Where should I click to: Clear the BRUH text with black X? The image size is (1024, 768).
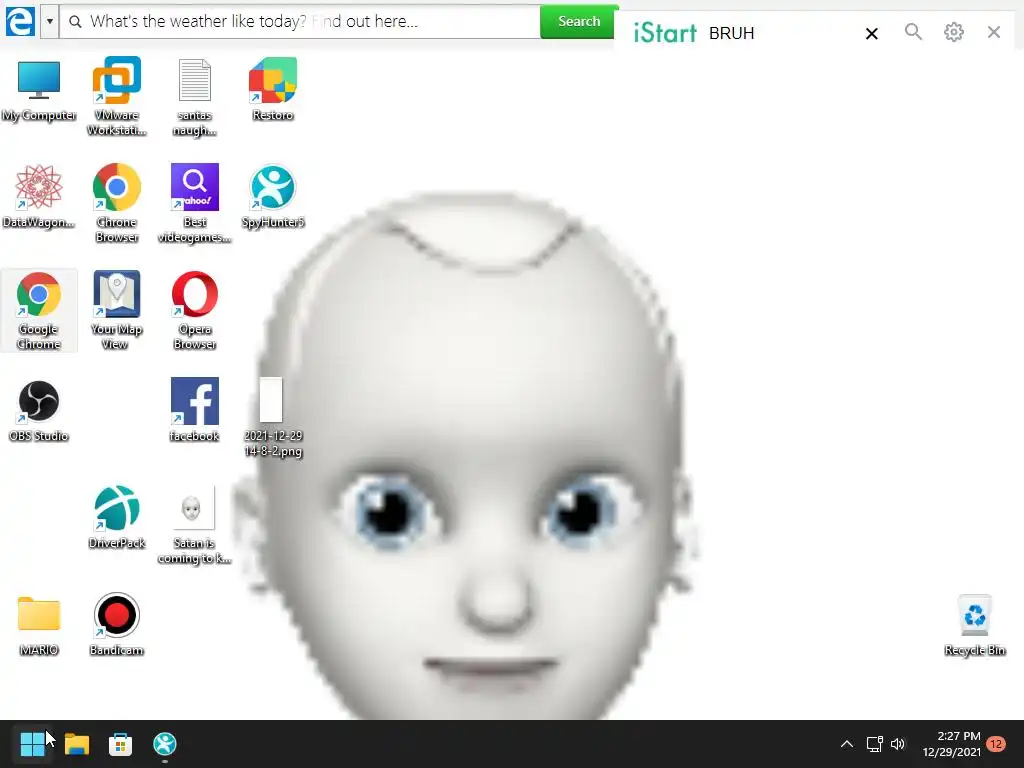871,33
